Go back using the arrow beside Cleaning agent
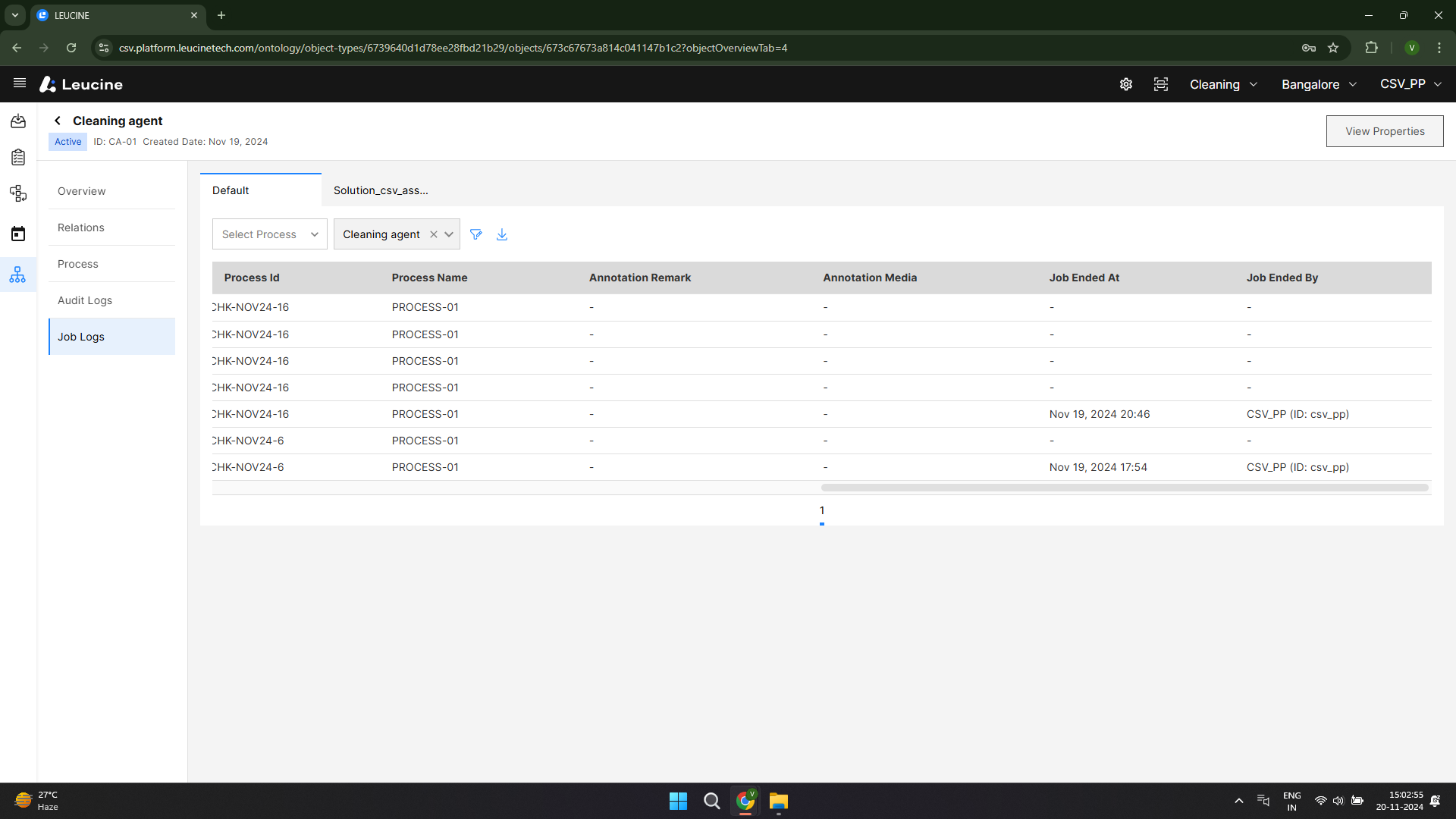The height and width of the screenshot is (819, 1456). click(x=58, y=121)
